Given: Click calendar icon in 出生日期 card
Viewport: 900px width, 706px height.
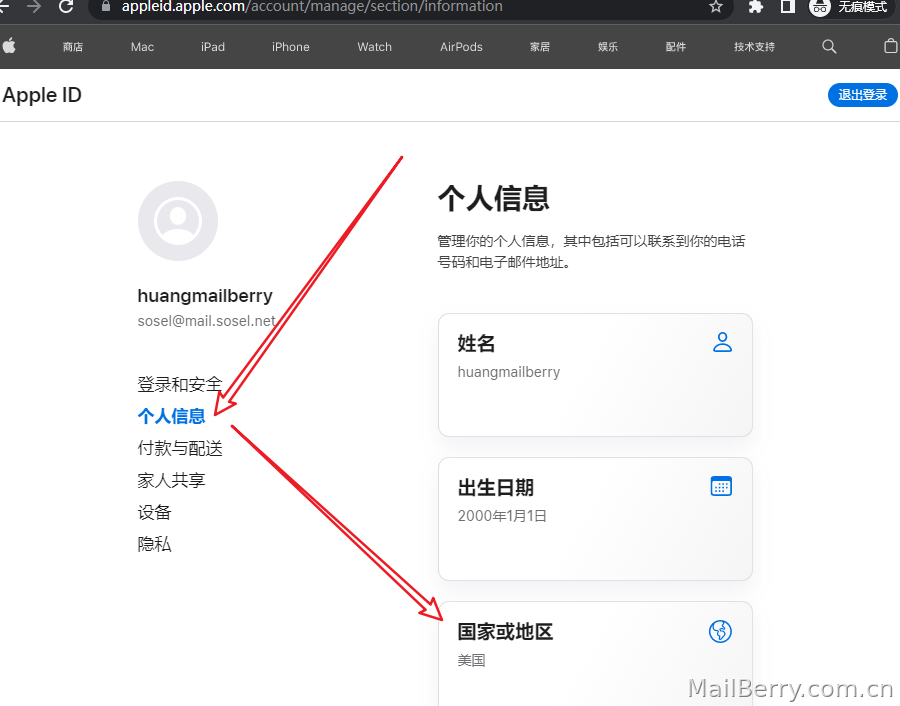Looking at the screenshot, I should (721, 486).
